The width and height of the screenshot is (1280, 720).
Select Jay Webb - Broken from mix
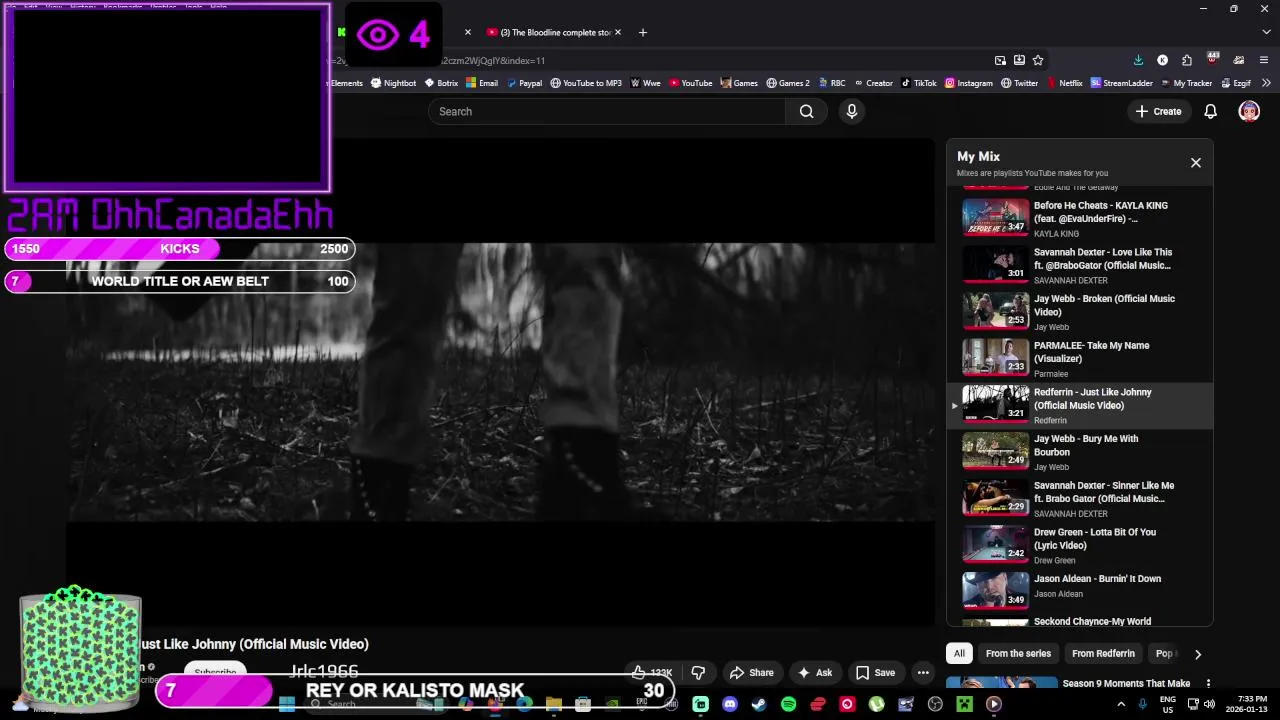pos(1080,312)
